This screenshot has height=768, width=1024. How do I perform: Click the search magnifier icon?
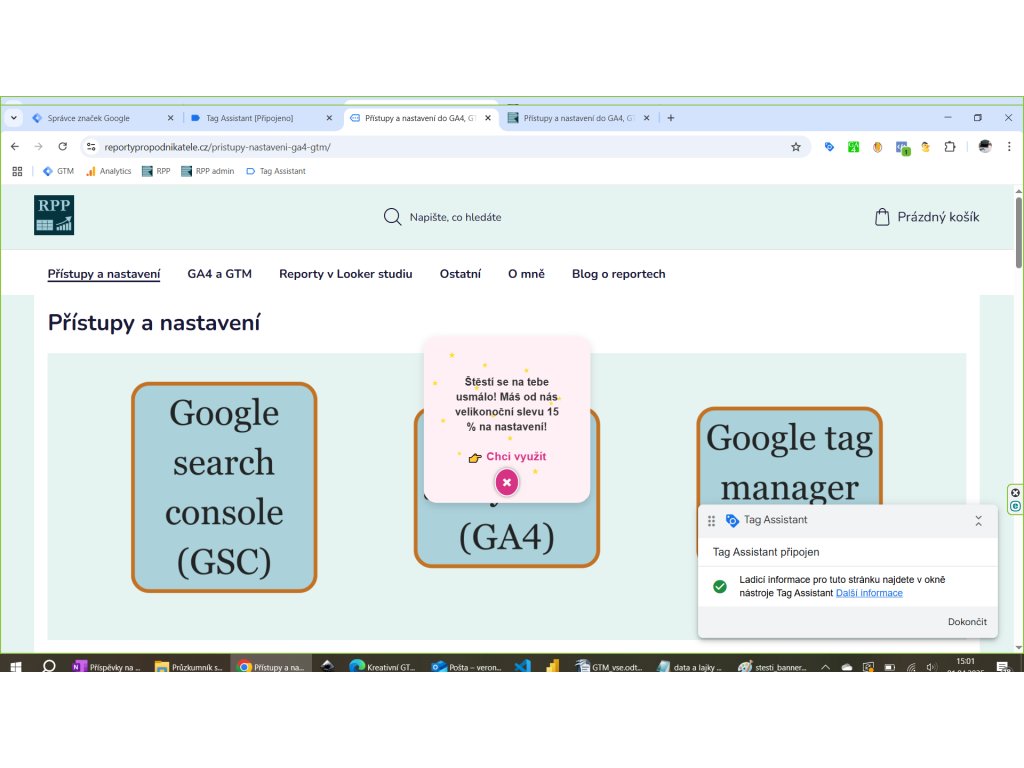coord(393,217)
